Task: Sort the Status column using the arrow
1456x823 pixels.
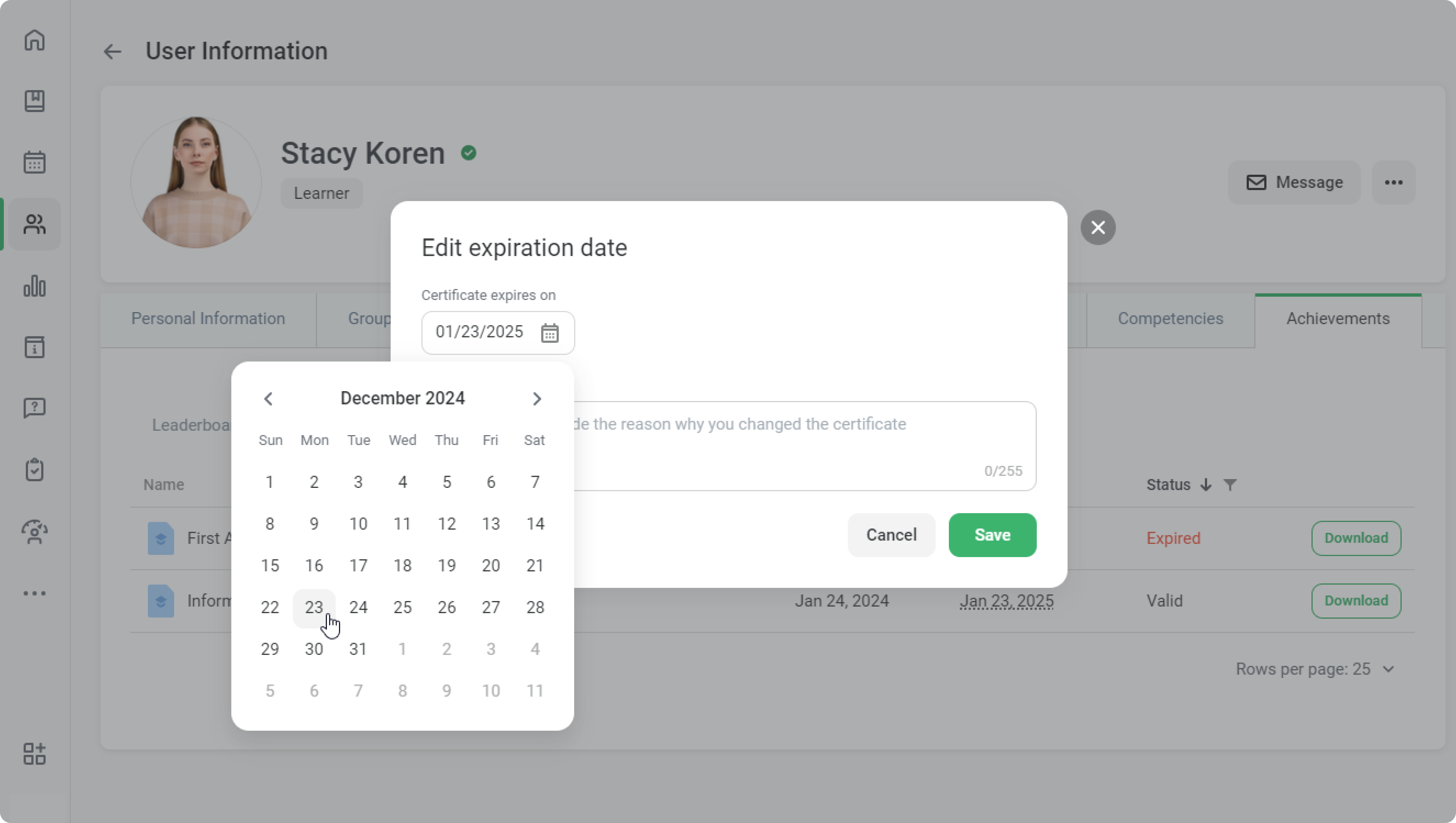Action: pyautogui.click(x=1206, y=485)
